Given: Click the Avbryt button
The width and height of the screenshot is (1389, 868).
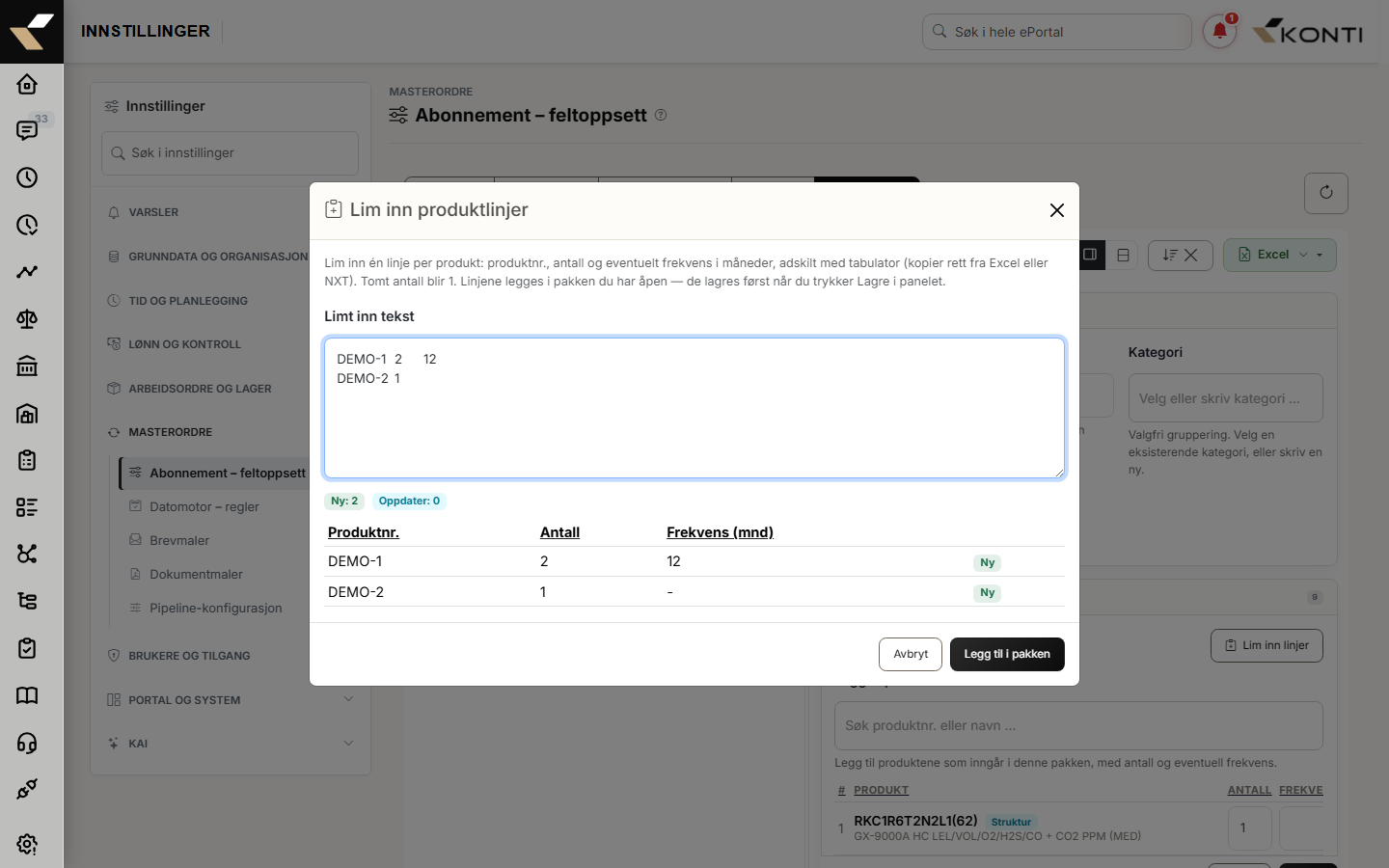Looking at the screenshot, I should (911, 654).
